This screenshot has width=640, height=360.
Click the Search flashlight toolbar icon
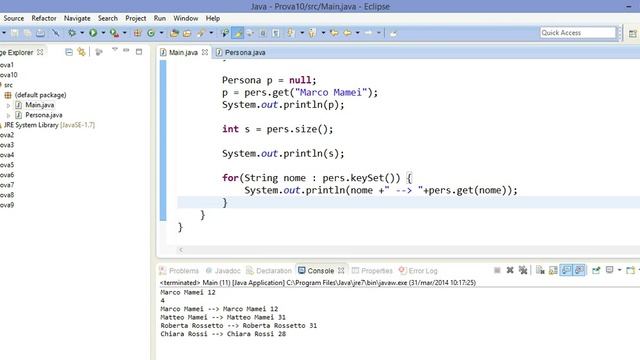pos(200,33)
